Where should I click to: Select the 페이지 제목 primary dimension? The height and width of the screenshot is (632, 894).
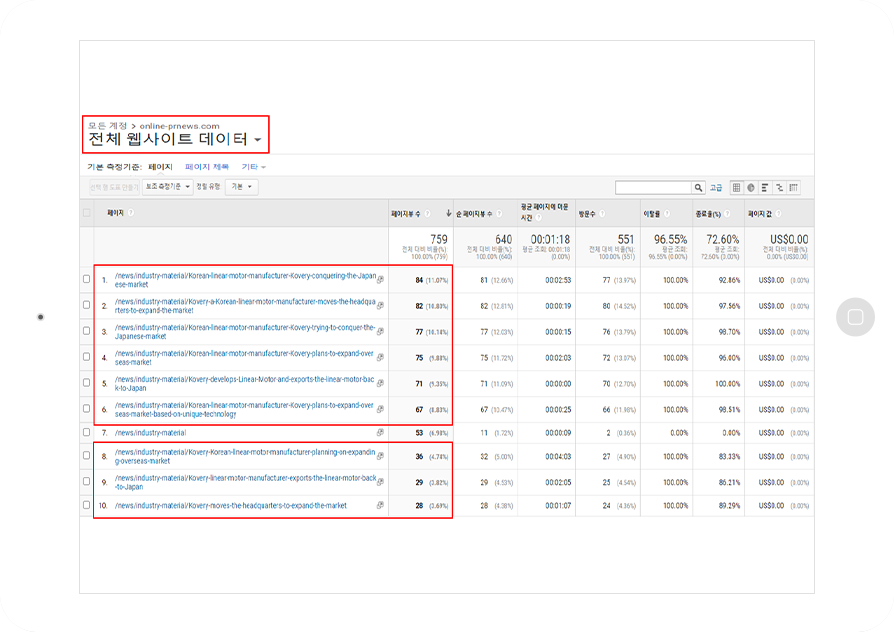click(207, 167)
